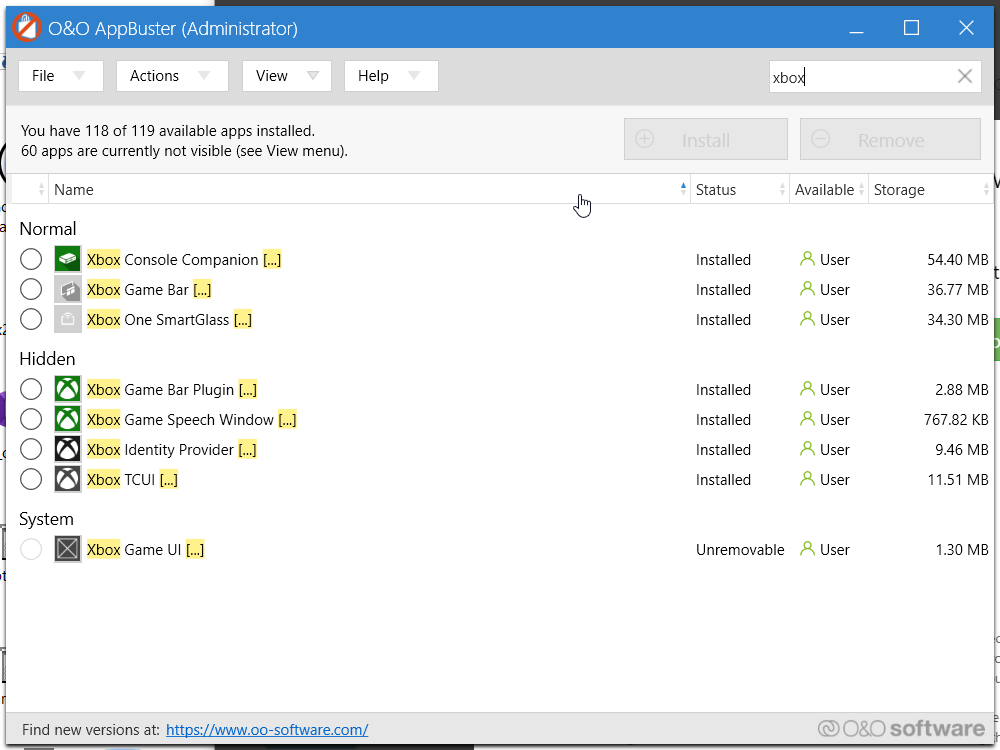Click the 767.82 KB storage value

tap(956, 420)
